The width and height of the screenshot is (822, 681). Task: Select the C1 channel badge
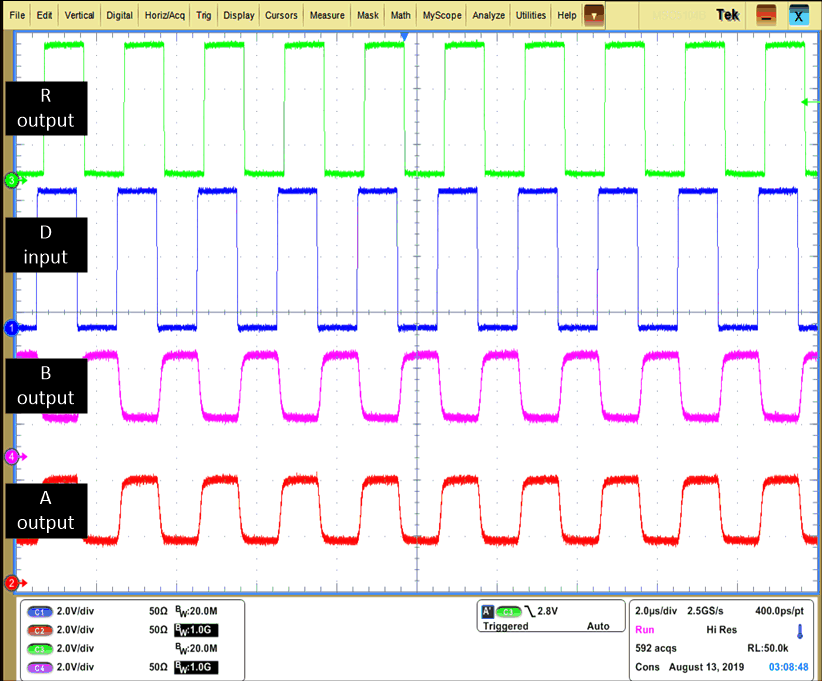[x=38, y=611]
